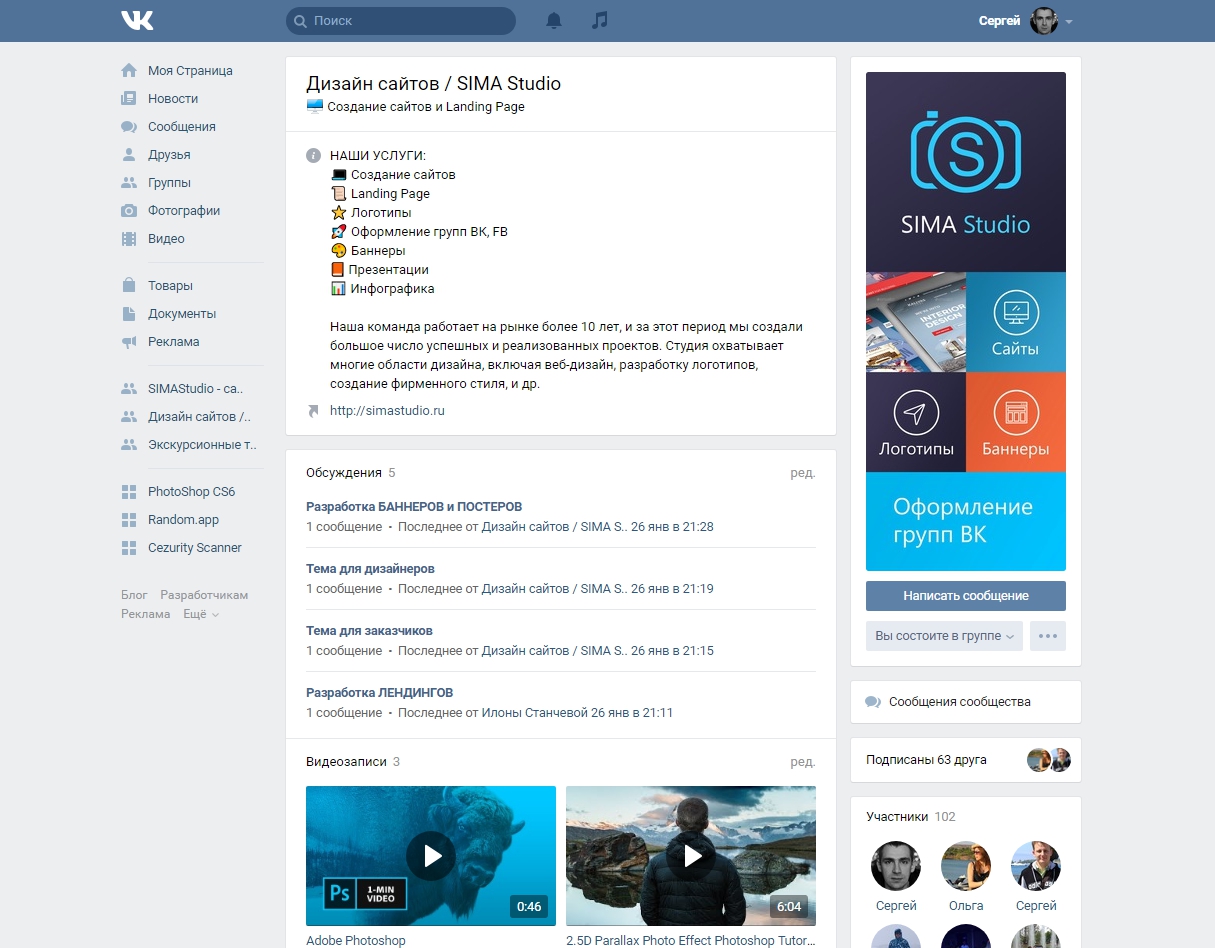Expand the Вы состоите в группе dropdown
This screenshot has height=948, width=1215.
coord(944,636)
